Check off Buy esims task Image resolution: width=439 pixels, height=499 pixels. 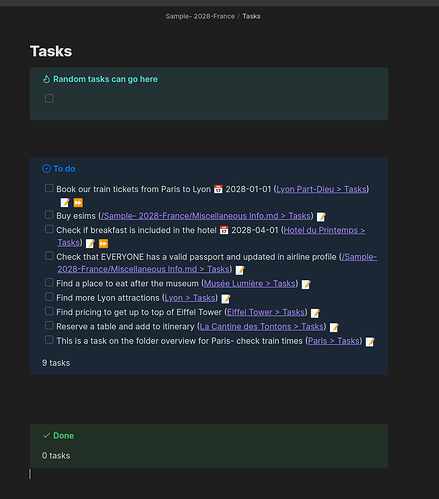pyautogui.click(x=49, y=215)
